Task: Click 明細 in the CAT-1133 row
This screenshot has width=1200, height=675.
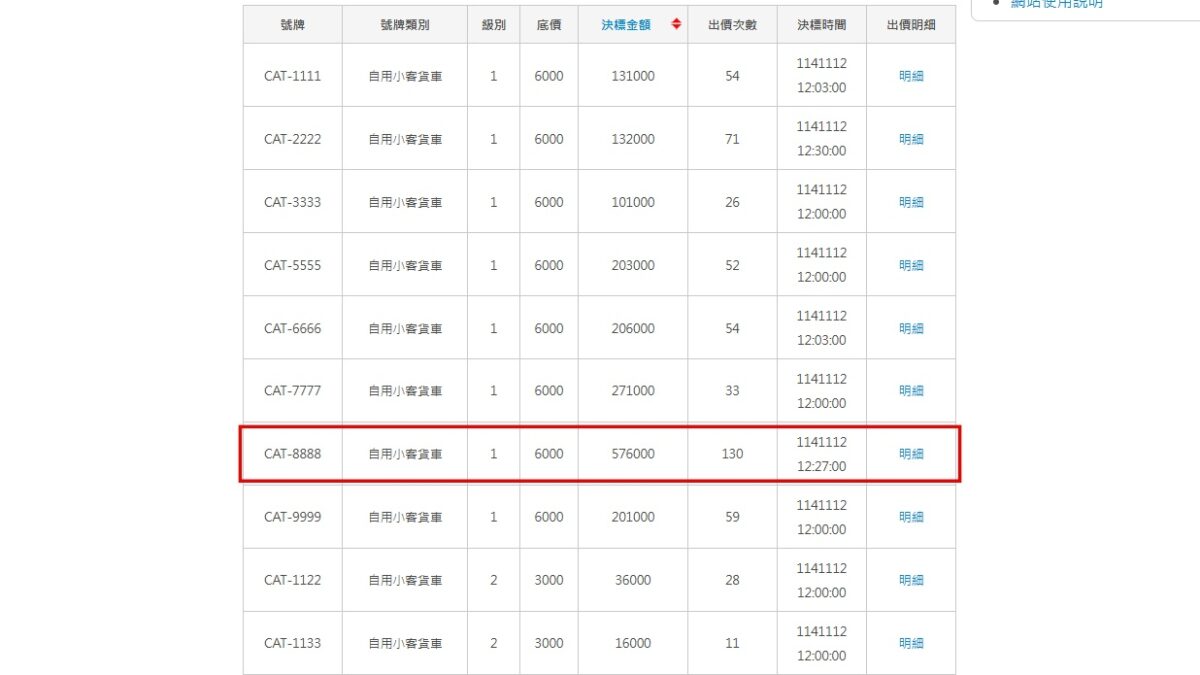Action: (911, 643)
